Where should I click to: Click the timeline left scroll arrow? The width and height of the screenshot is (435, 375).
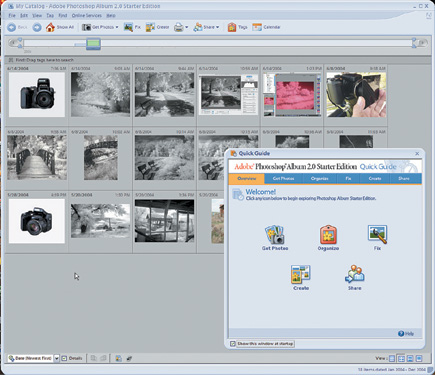tap(13, 43)
